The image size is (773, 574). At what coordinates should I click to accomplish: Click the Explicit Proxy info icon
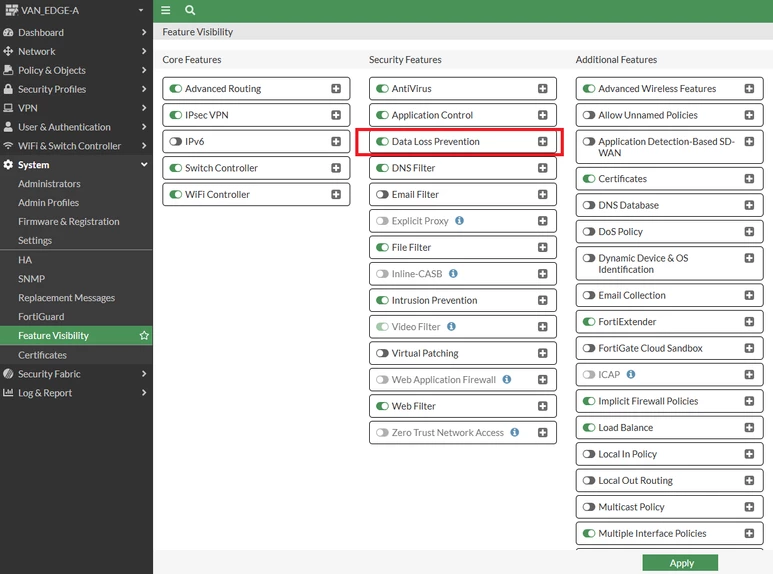tap(459, 220)
